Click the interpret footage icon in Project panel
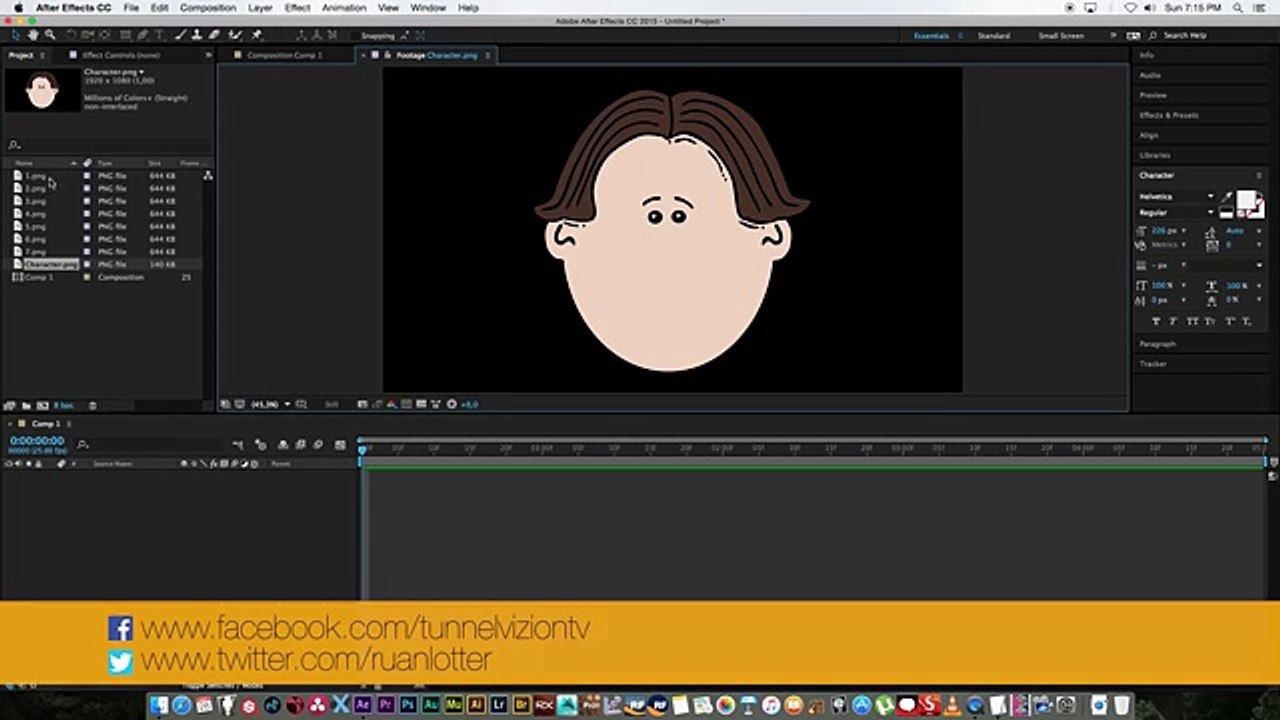 [x=9, y=405]
